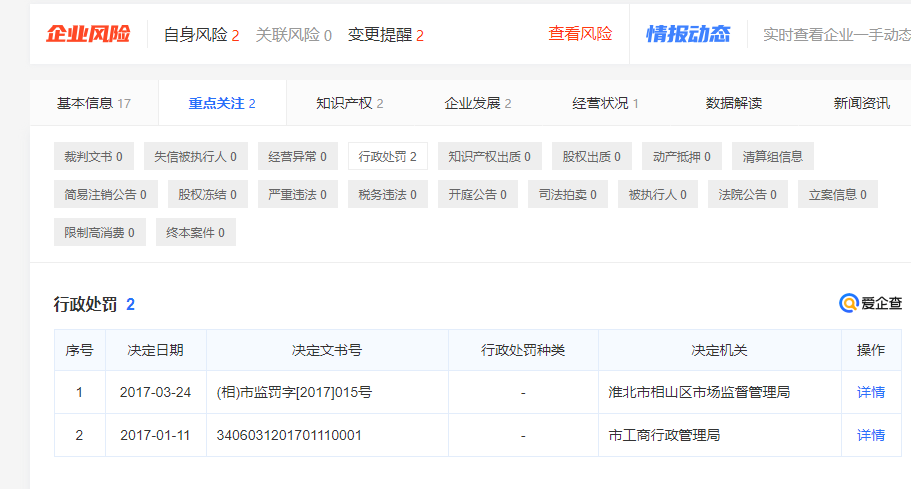Switch to 经营状况 tab
This screenshot has width=911, height=489.
pyautogui.click(x=605, y=103)
